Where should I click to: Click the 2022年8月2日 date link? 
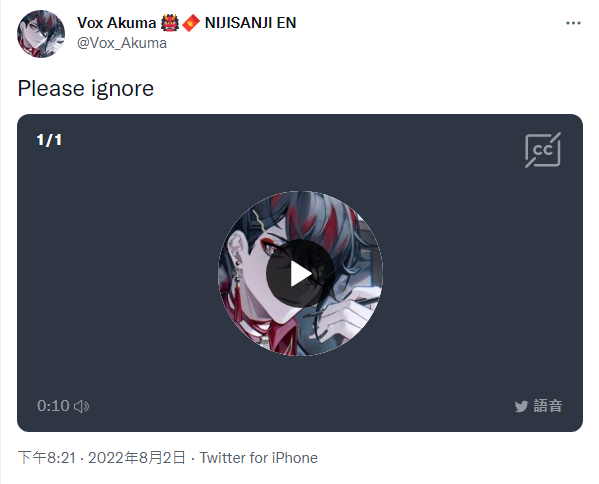click(137, 458)
